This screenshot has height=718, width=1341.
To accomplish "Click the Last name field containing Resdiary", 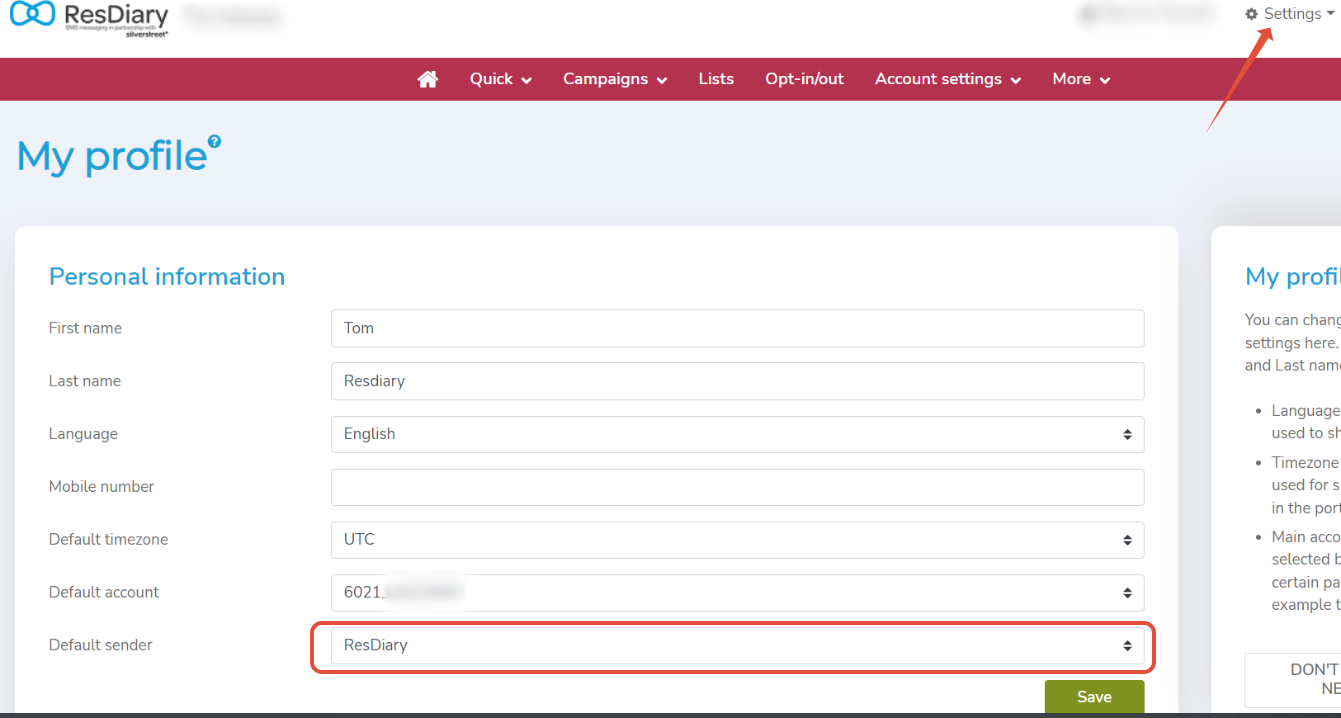I will point(738,381).
